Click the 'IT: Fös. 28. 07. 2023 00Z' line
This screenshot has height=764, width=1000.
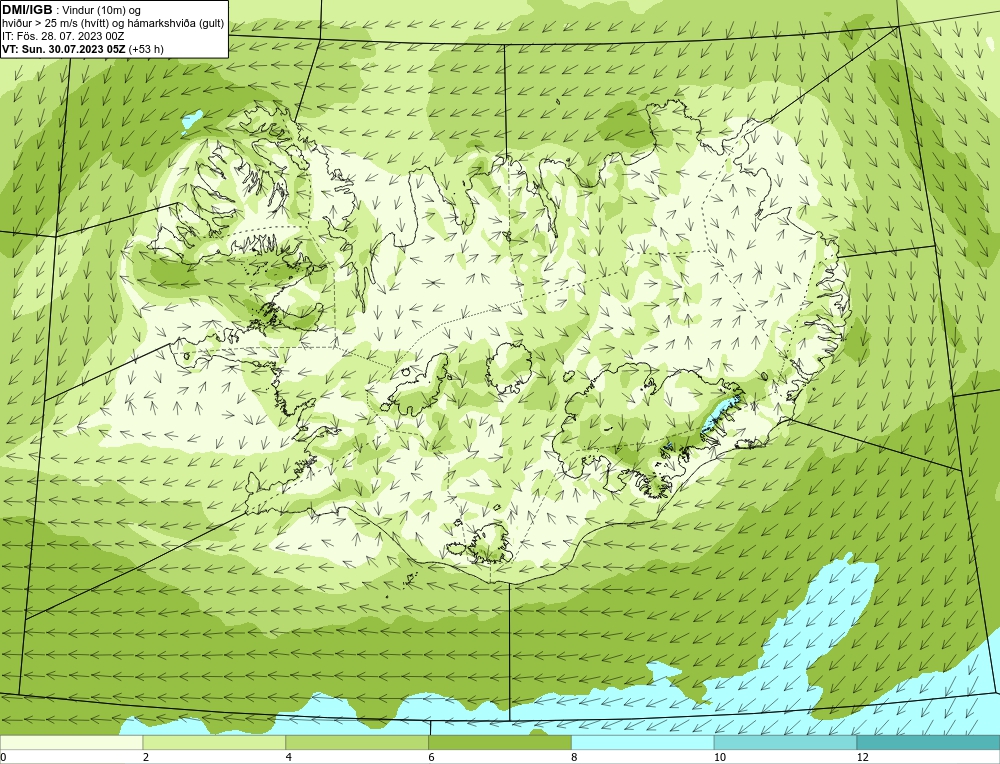point(63,36)
